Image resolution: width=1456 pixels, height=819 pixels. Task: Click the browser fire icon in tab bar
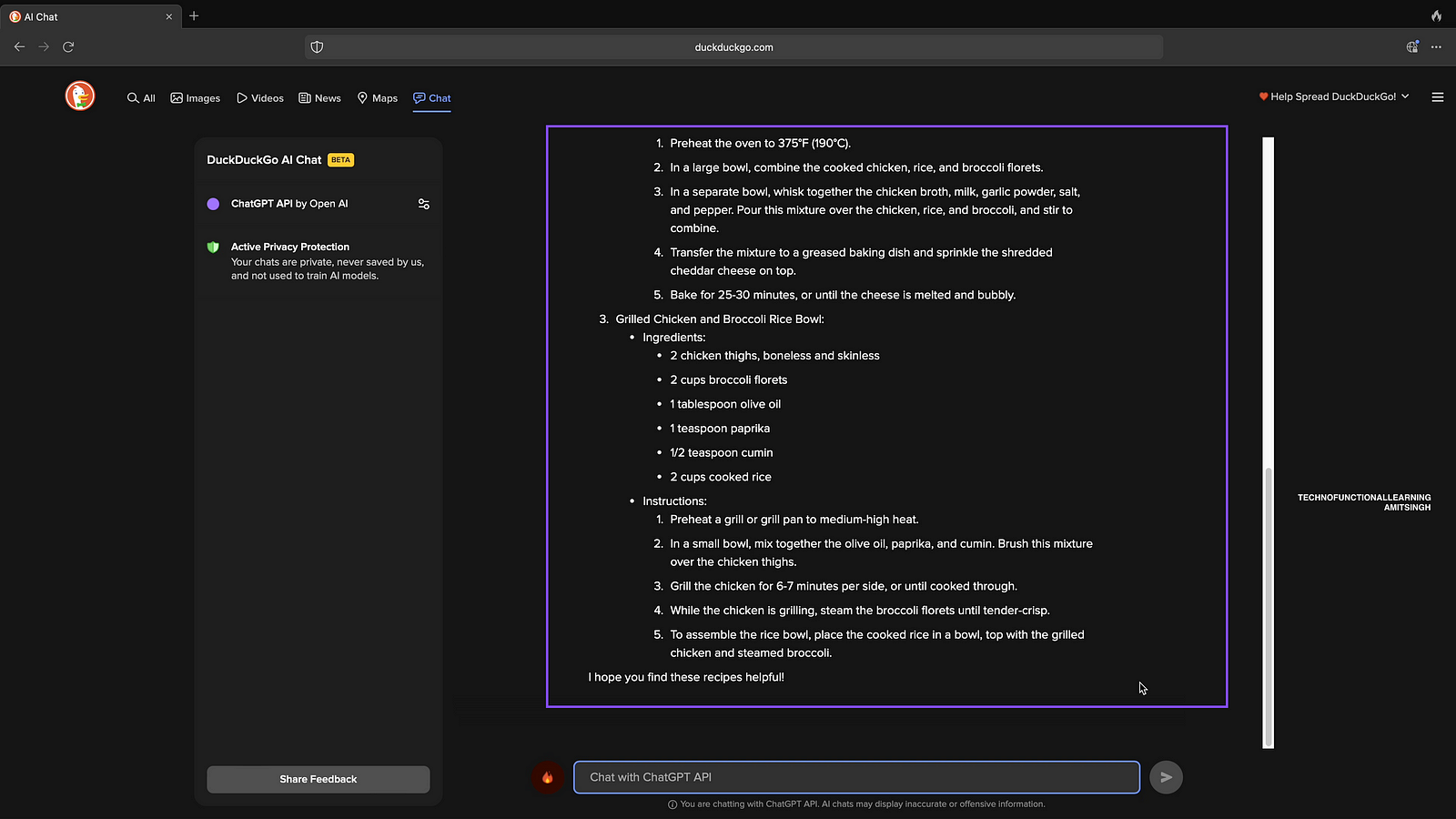click(1436, 16)
